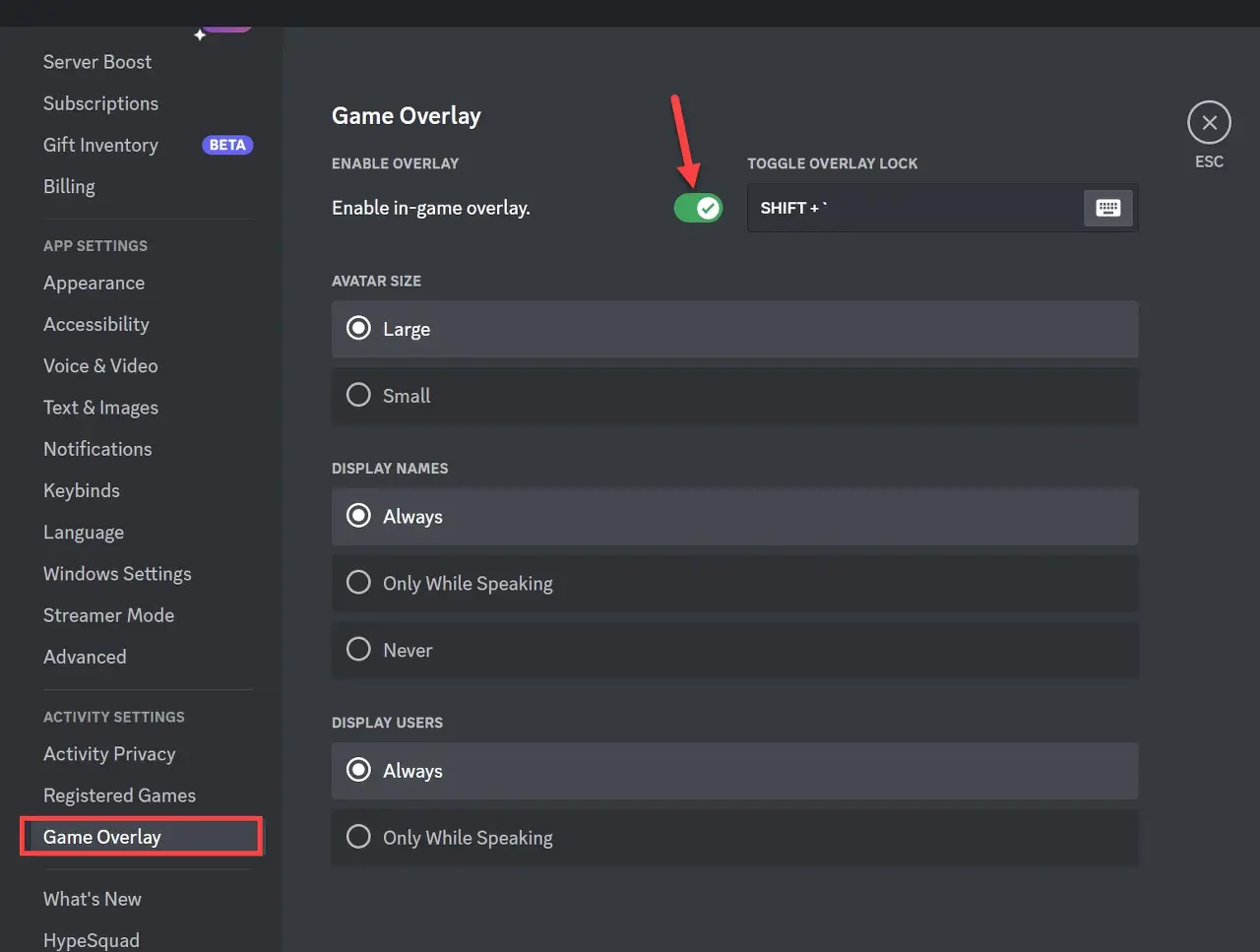This screenshot has width=1260, height=952.
Task: Select Game Overlay in the sidebar
Action: coord(141,837)
